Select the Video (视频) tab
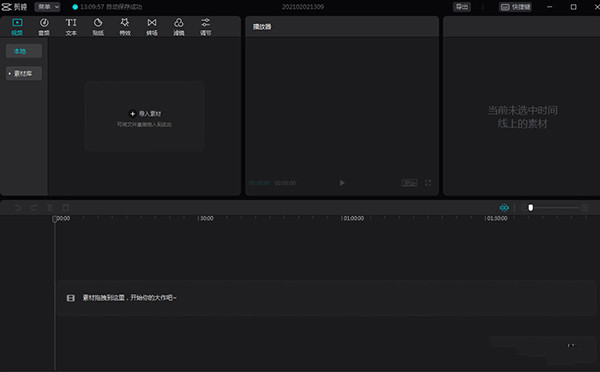The height and width of the screenshot is (372, 600). (17, 26)
